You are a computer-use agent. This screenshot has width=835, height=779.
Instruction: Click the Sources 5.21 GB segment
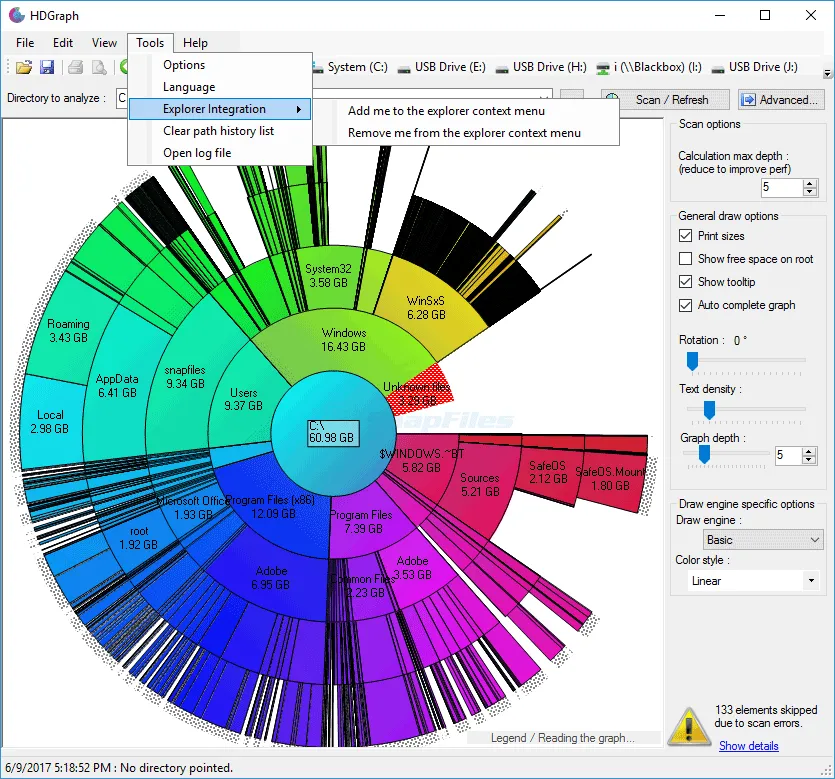coord(480,485)
